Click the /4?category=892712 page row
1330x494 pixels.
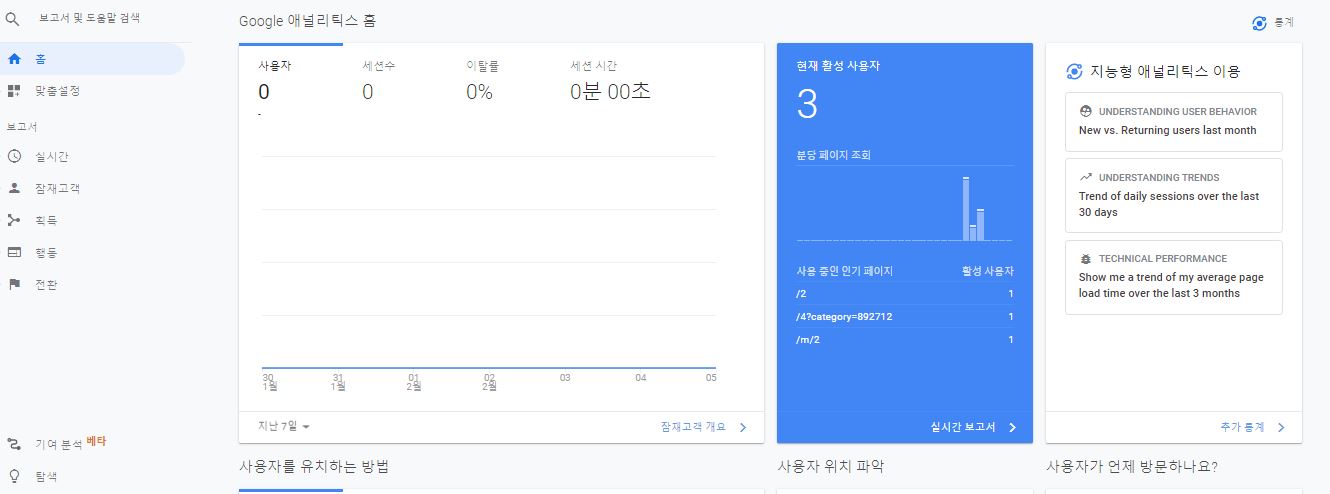click(x=905, y=316)
